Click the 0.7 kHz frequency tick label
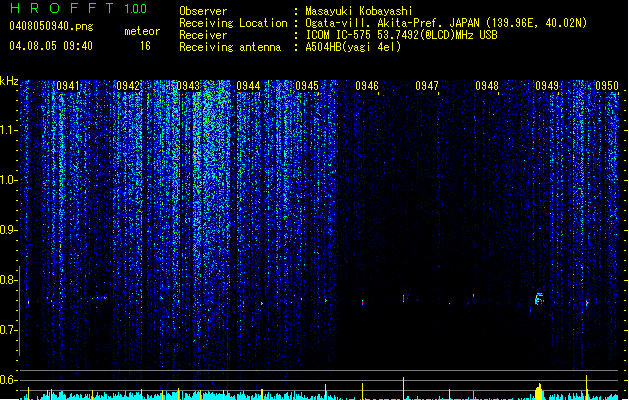This screenshot has height=400, width=629. pyautogui.click(x=8, y=330)
